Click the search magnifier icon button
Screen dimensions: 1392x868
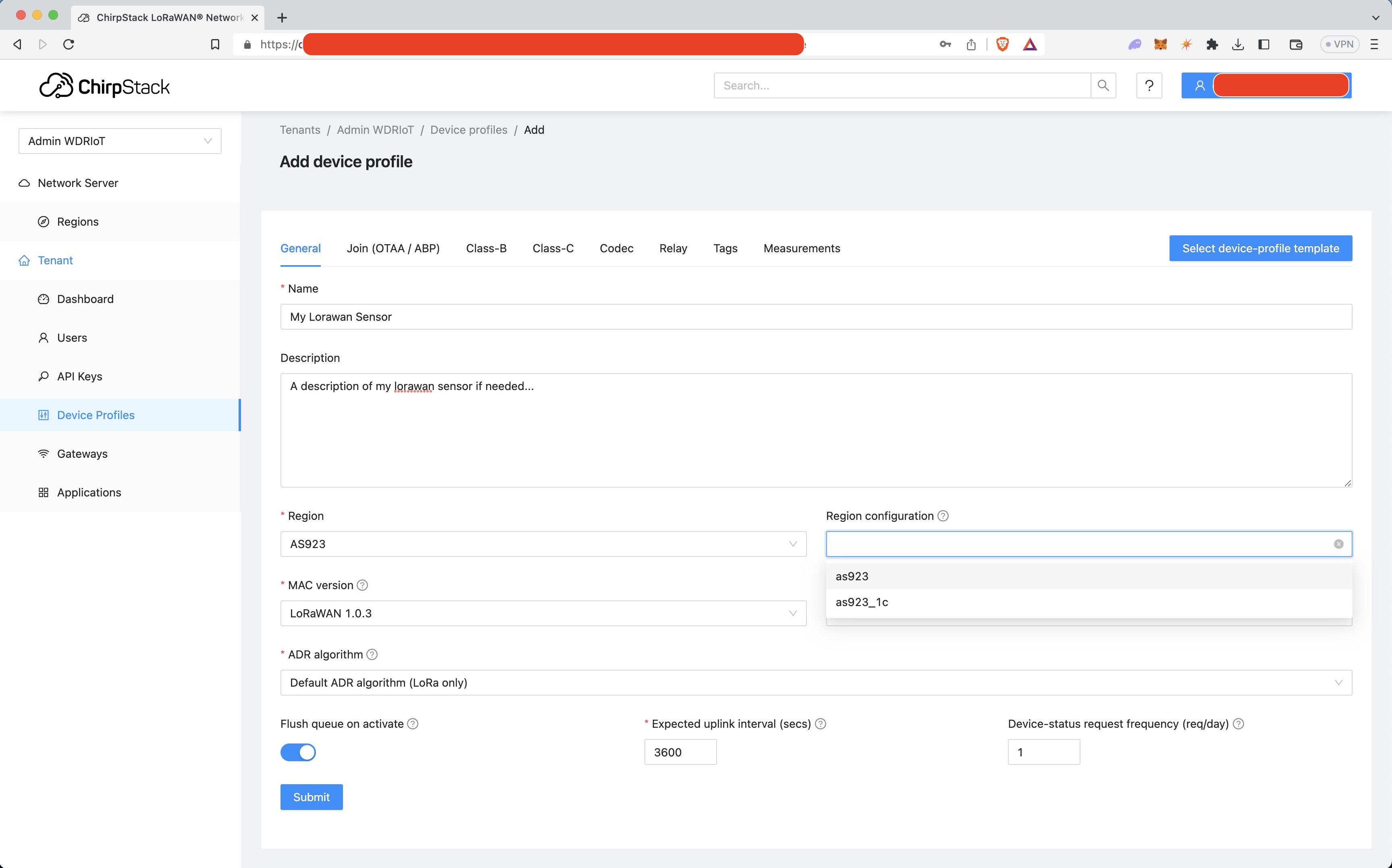pyautogui.click(x=1103, y=85)
